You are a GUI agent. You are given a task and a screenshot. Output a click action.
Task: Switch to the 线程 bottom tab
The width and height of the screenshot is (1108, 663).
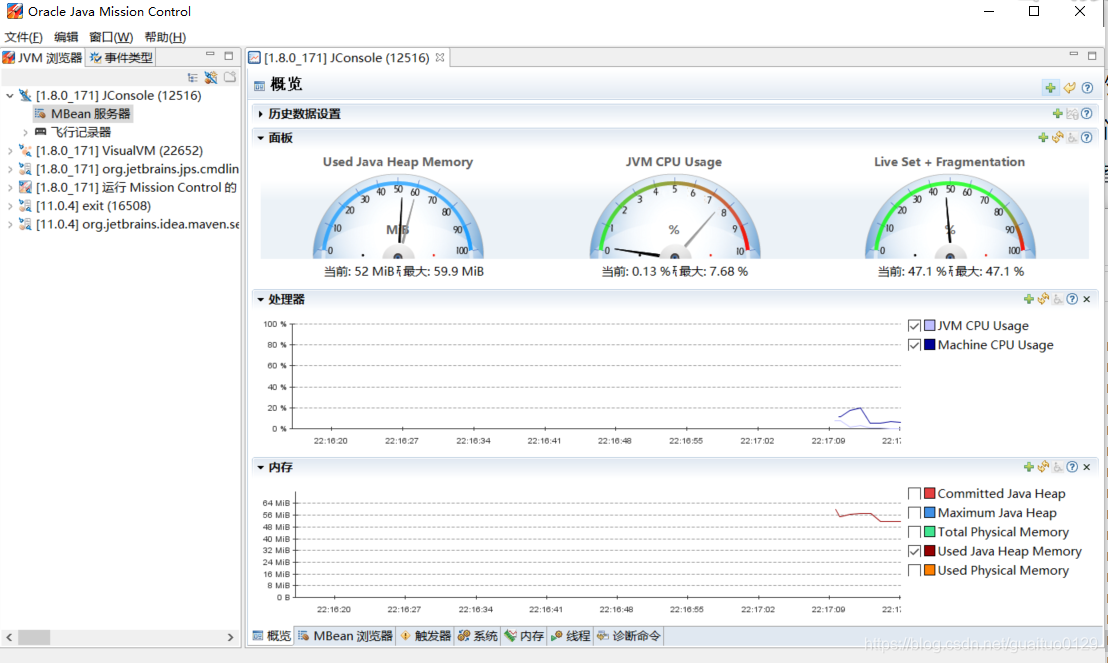(x=571, y=636)
